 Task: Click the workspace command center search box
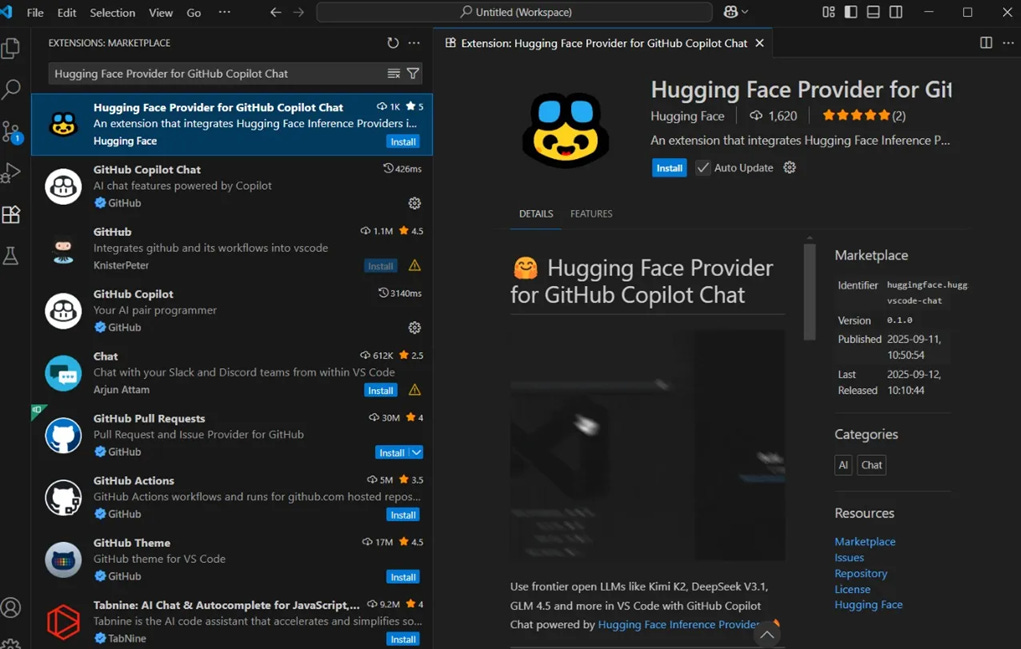pyautogui.click(x=514, y=12)
